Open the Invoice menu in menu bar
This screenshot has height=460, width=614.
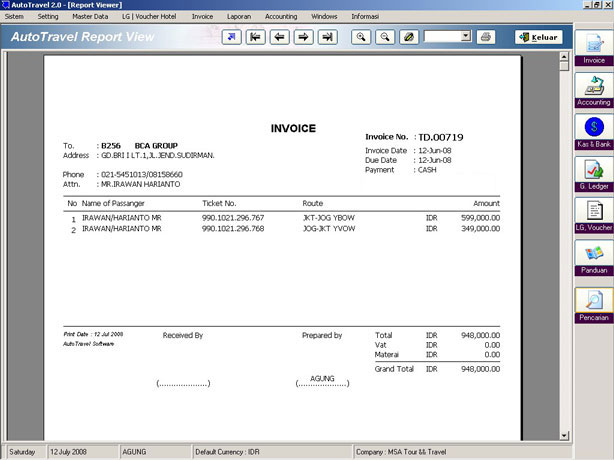202,16
